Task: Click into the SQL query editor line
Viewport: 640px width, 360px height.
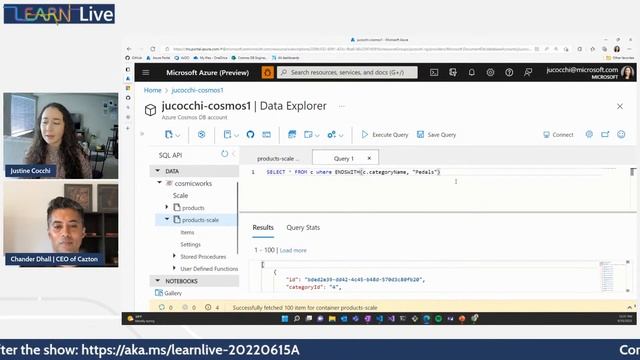Action: [x=353, y=172]
